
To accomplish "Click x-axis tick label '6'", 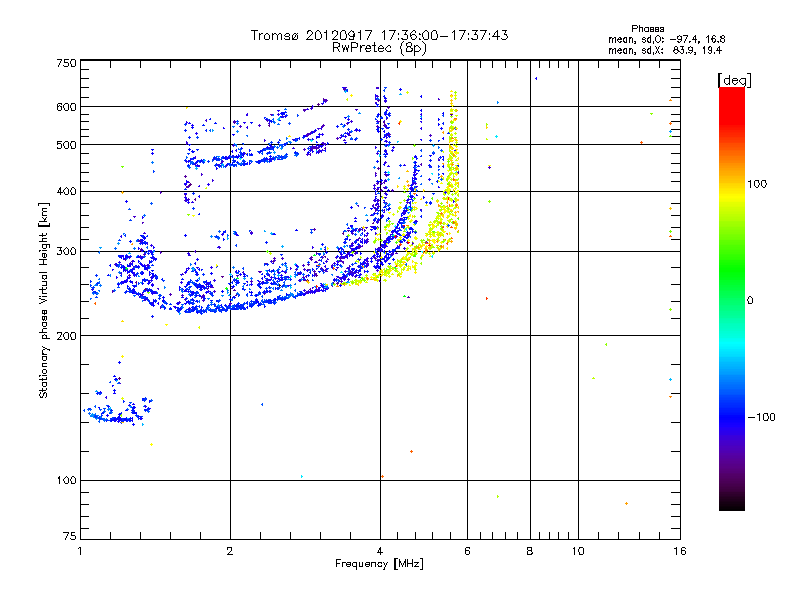I will click(467, 551).
